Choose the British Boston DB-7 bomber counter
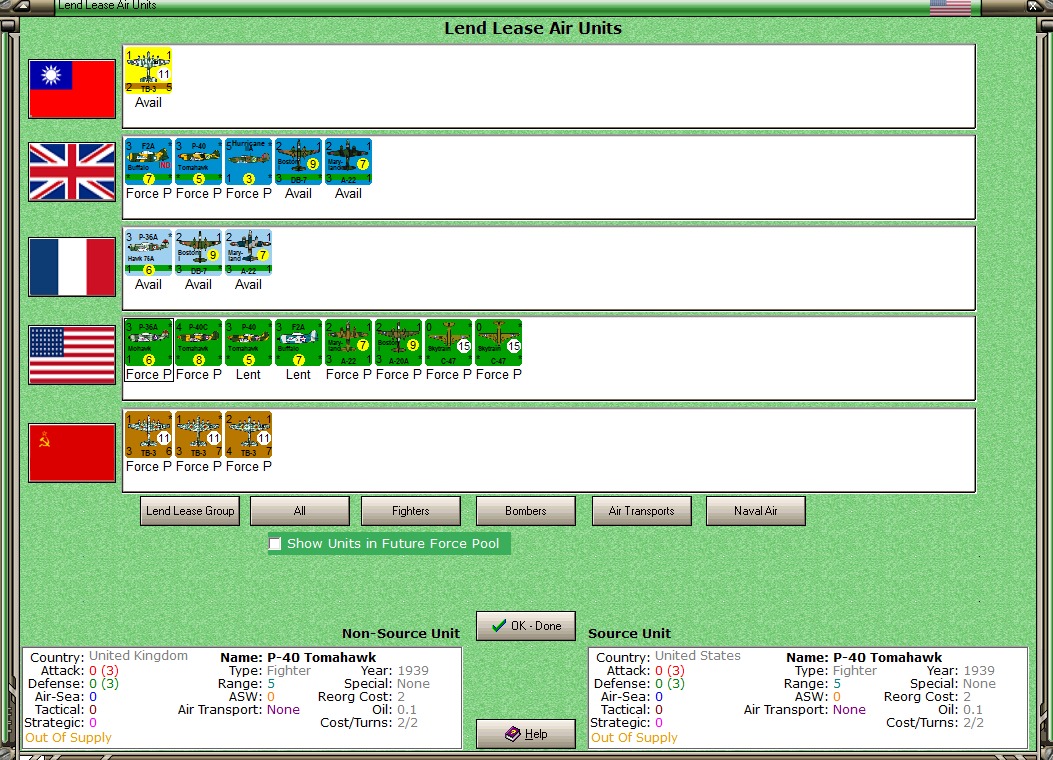Viewport: 1053px width, 760px height. pos(298,162)
